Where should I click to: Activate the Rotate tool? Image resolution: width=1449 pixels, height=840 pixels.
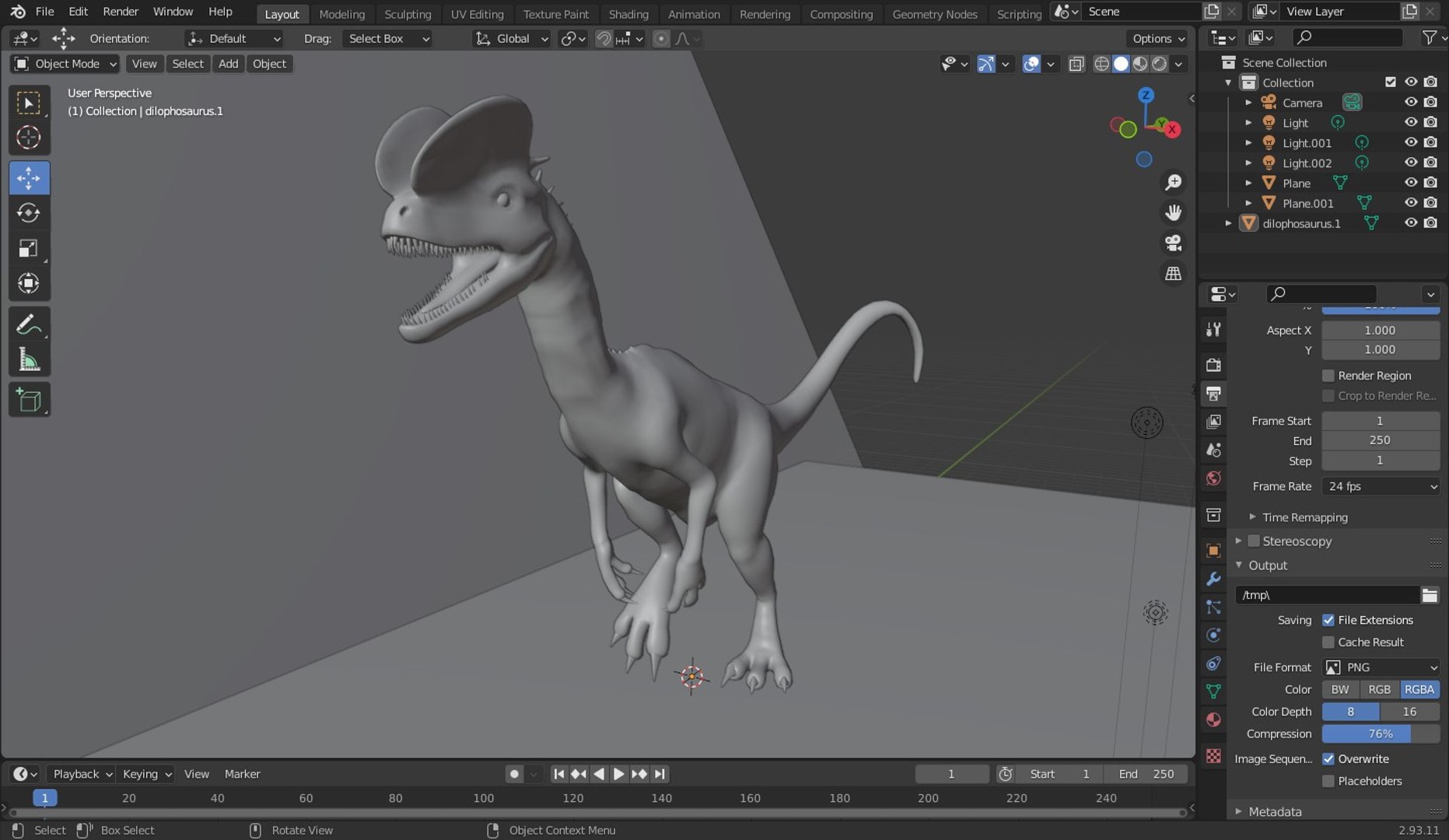point(29,213)
